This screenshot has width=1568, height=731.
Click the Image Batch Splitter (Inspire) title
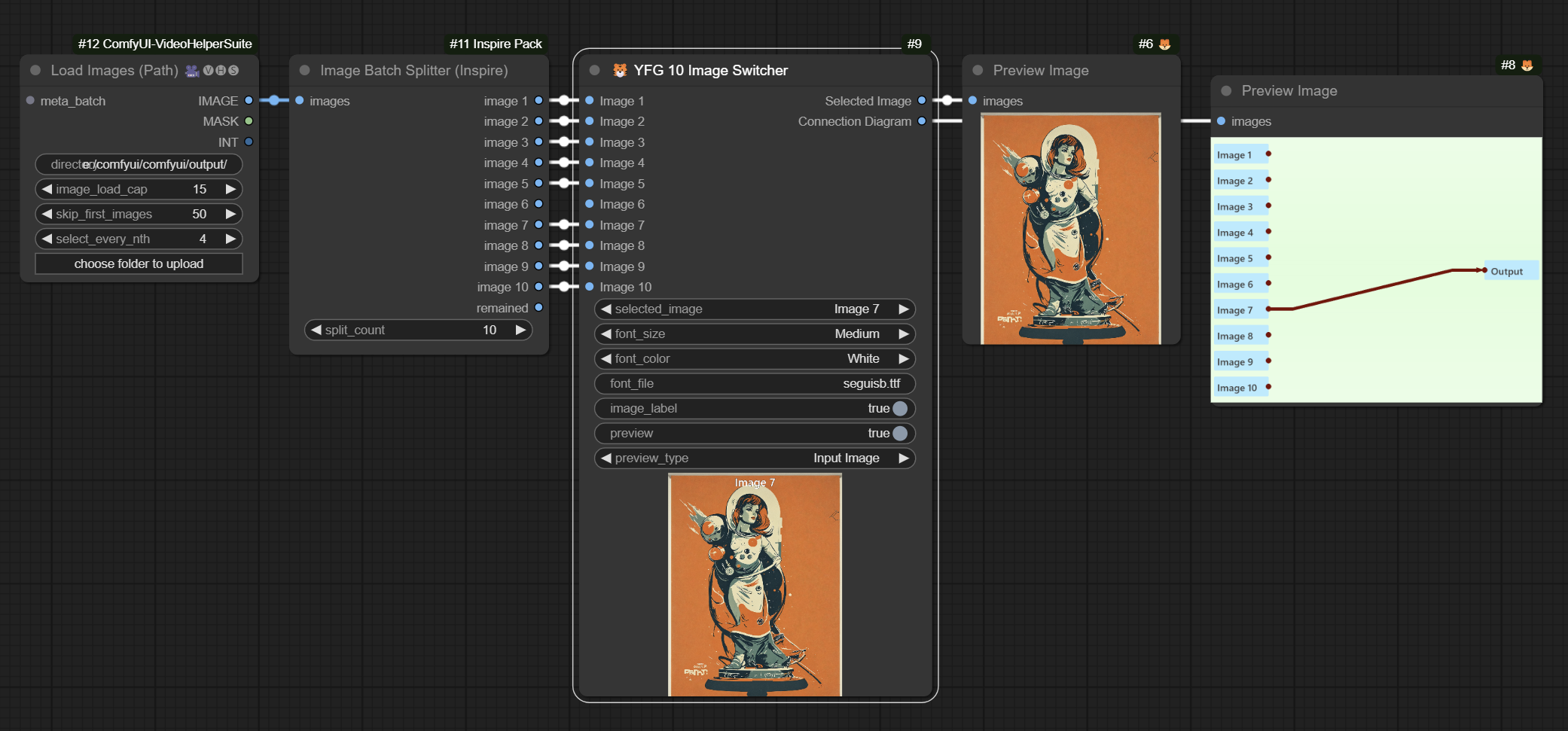point(414,70)
